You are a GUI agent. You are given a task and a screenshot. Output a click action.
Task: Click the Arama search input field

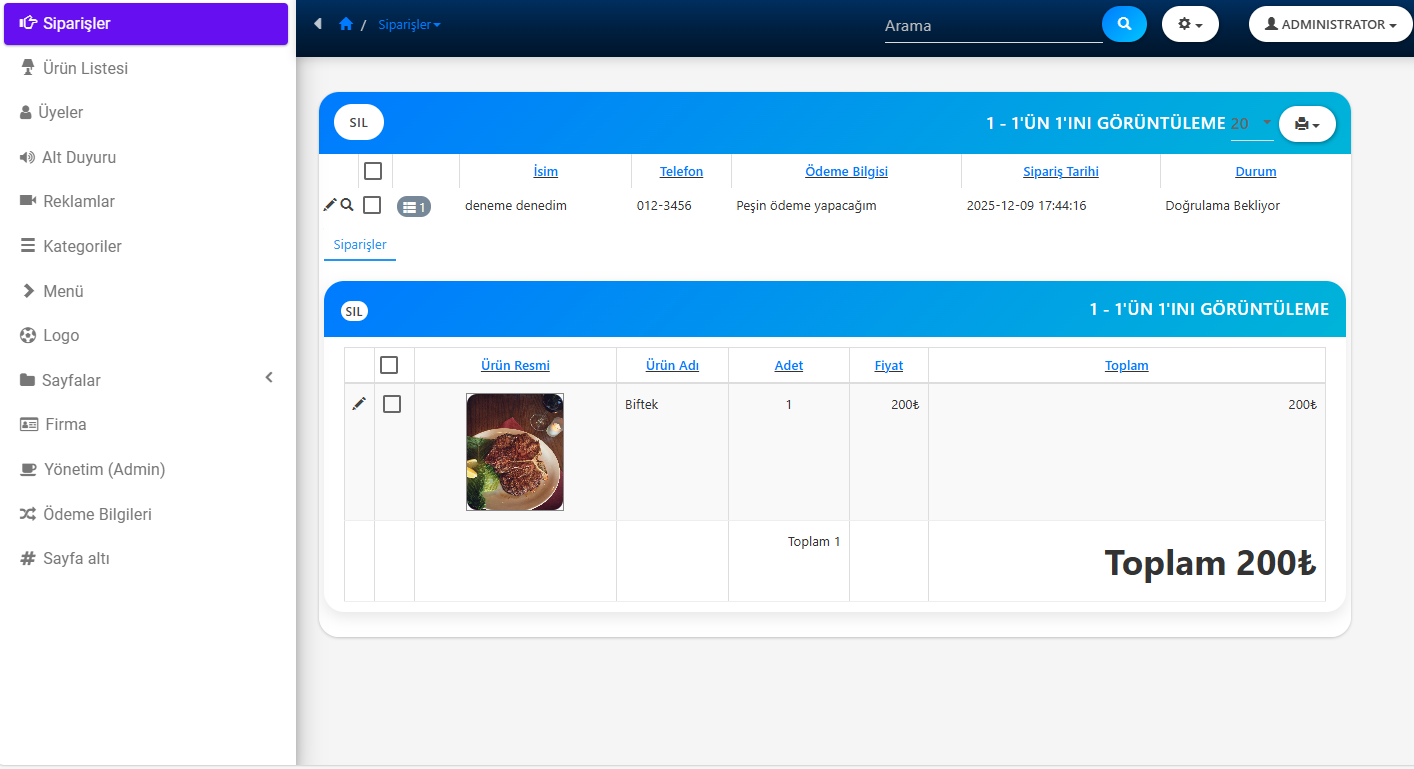pos(992,26)
